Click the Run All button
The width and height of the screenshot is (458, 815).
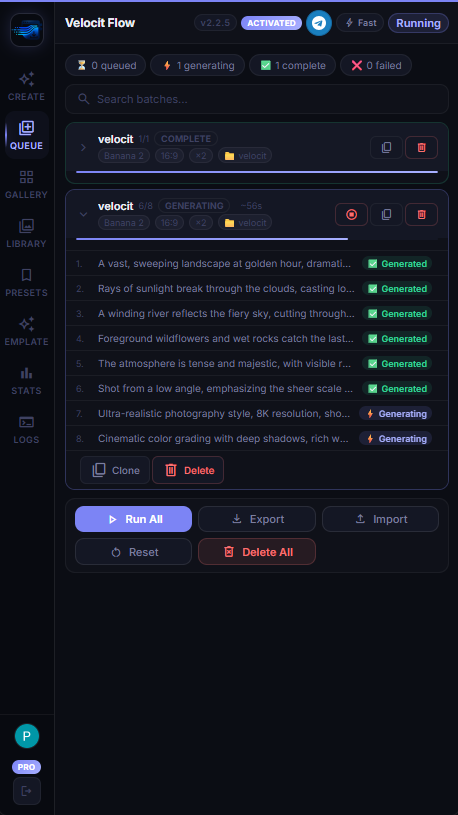coord(134,519)
